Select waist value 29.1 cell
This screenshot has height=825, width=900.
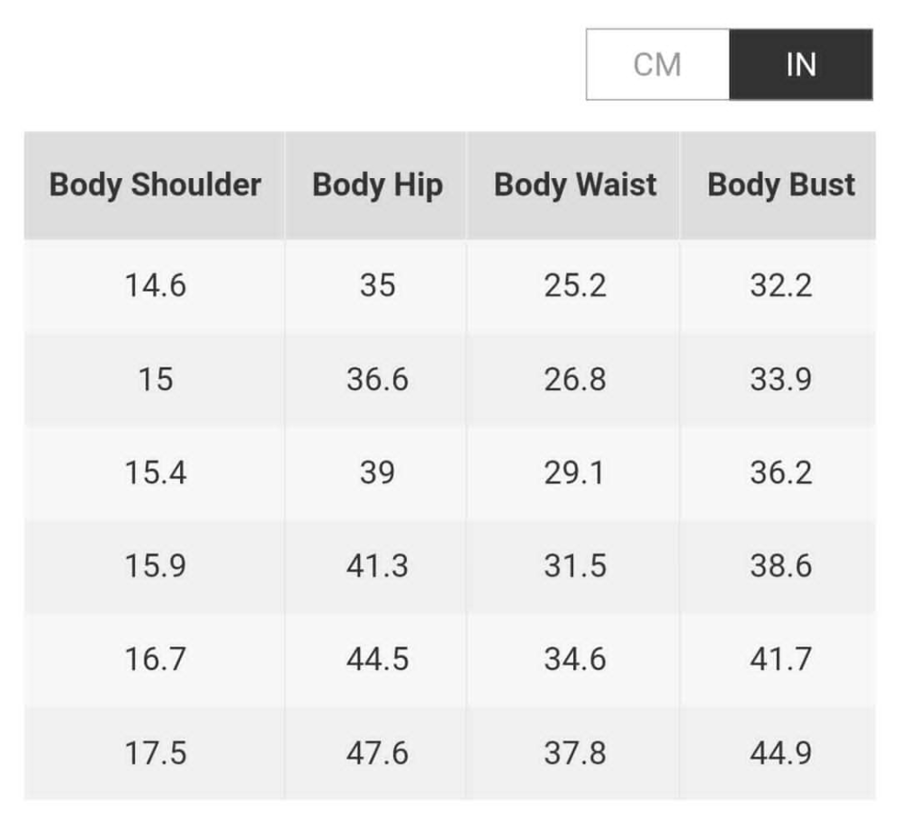(573, 473)
